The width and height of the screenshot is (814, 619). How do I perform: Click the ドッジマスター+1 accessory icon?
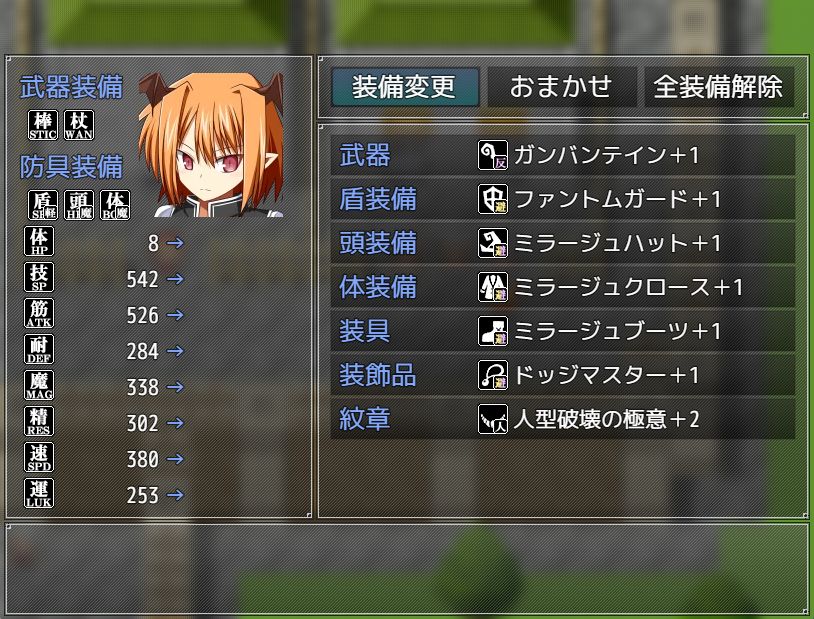[x=493, y=374]
